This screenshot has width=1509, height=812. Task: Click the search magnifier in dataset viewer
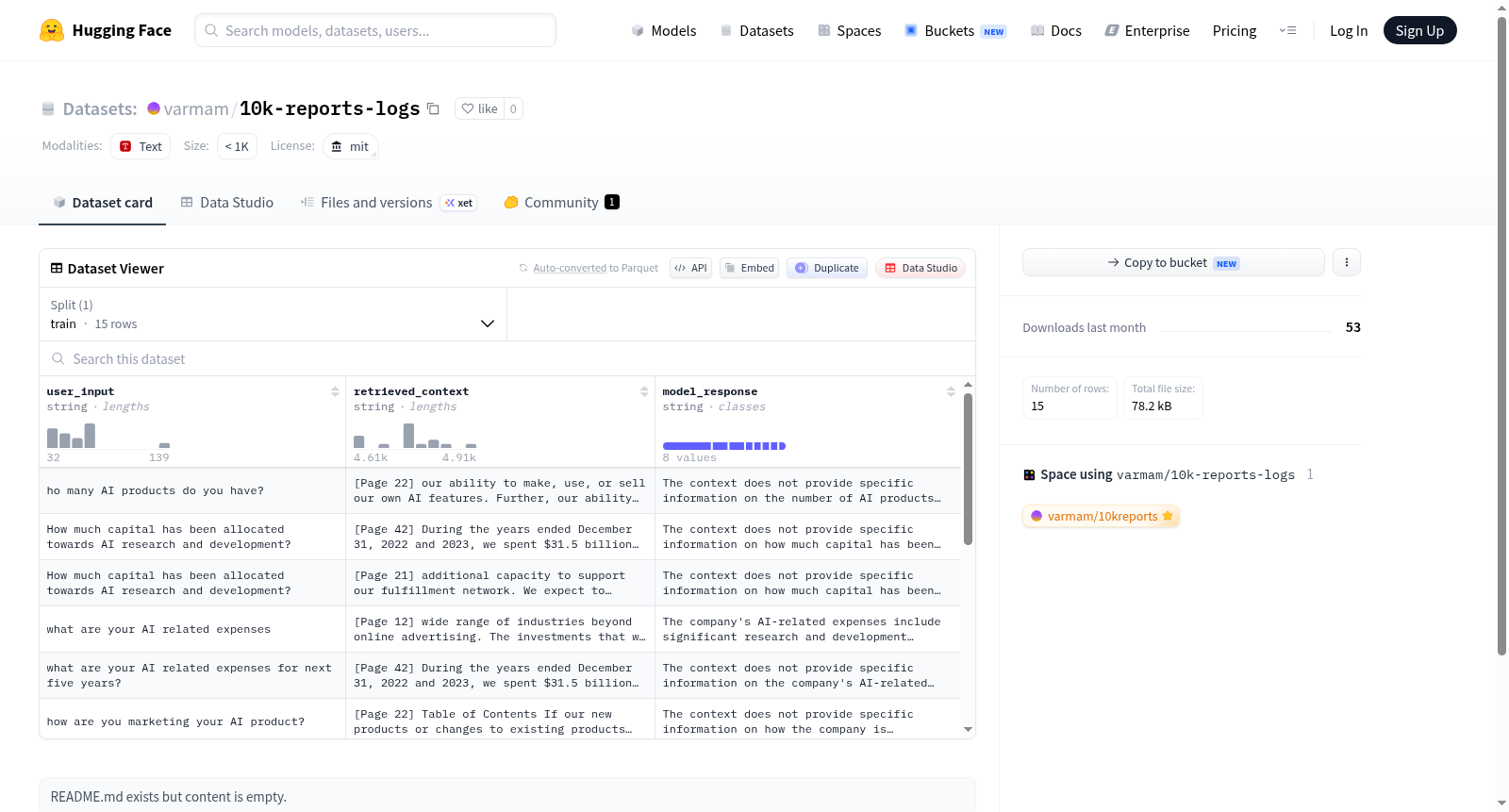[x=58, y=358]
